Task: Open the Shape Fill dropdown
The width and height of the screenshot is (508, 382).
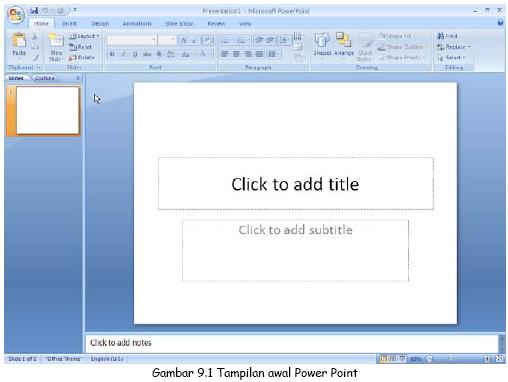Action: [x=396, y=36]
